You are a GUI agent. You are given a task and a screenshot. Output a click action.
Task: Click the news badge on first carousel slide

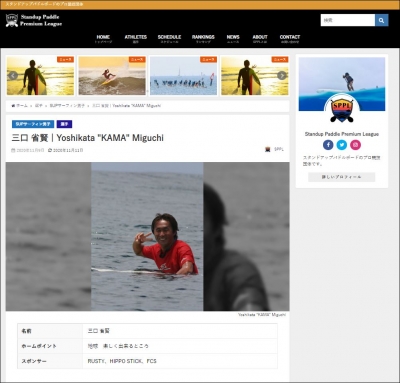pyautogui.click(x=65, y=59)
